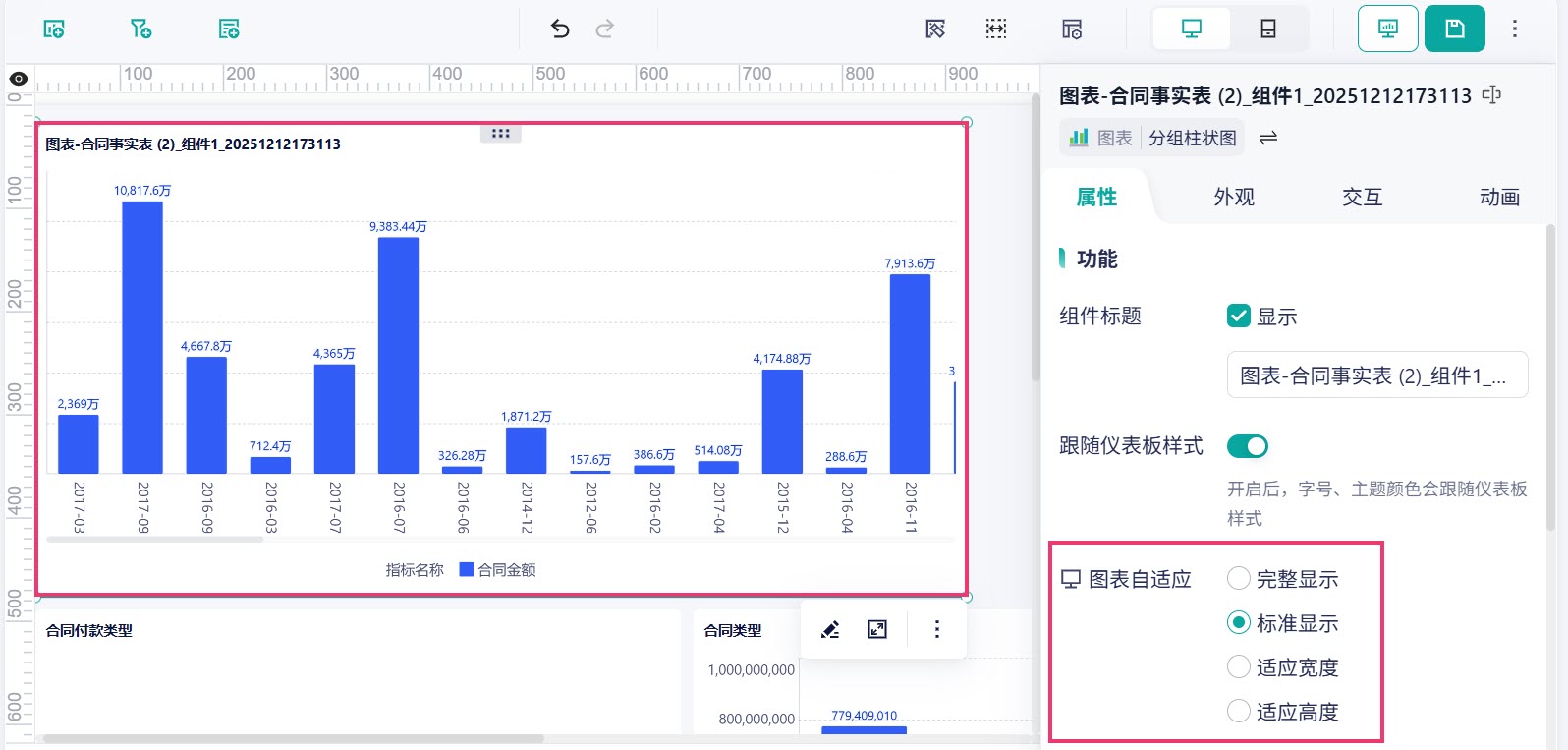The width and height of the screenshot is (1568, 750).
Task: Turn off the 跟随仪表板样式 switch
Action: [1248, 446]
